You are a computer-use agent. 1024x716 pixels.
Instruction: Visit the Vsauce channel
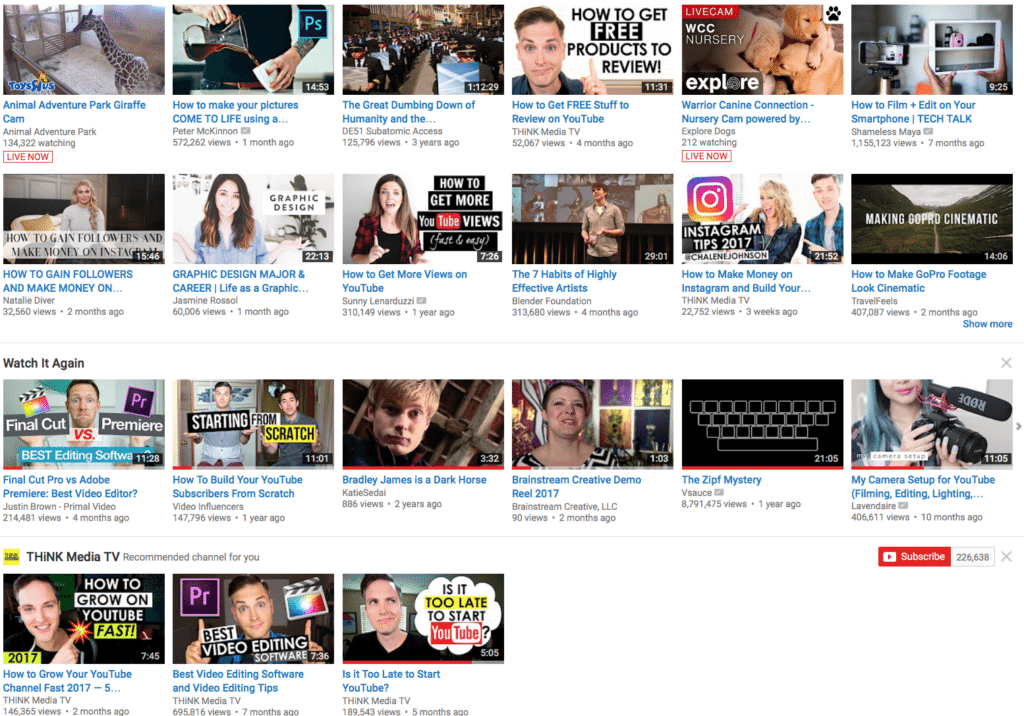pyautogui.click(x=697, y=493)
